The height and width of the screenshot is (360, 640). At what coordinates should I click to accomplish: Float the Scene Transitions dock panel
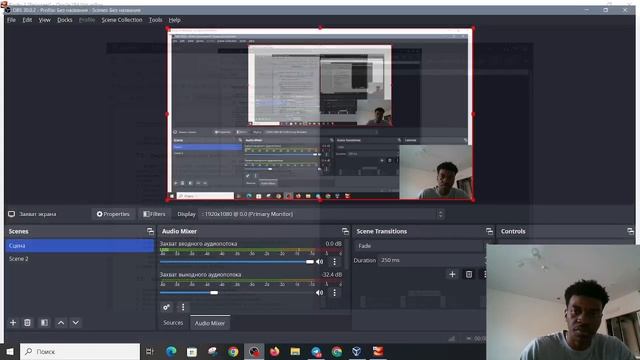[489, 231]
